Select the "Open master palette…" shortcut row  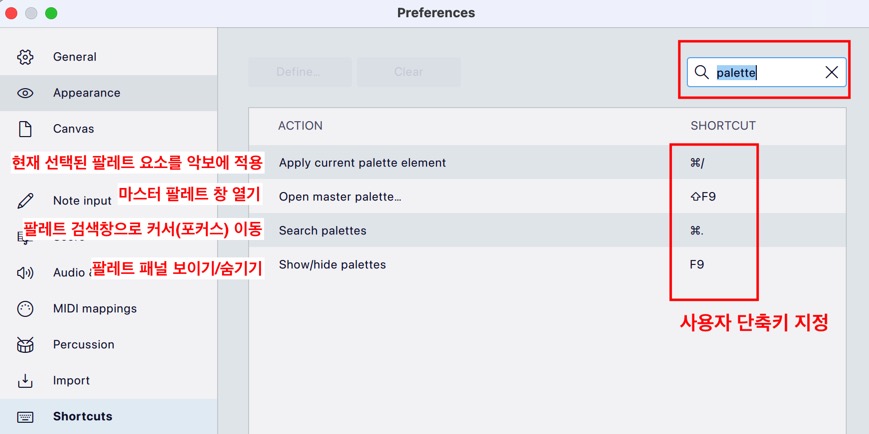click(340, 197)
